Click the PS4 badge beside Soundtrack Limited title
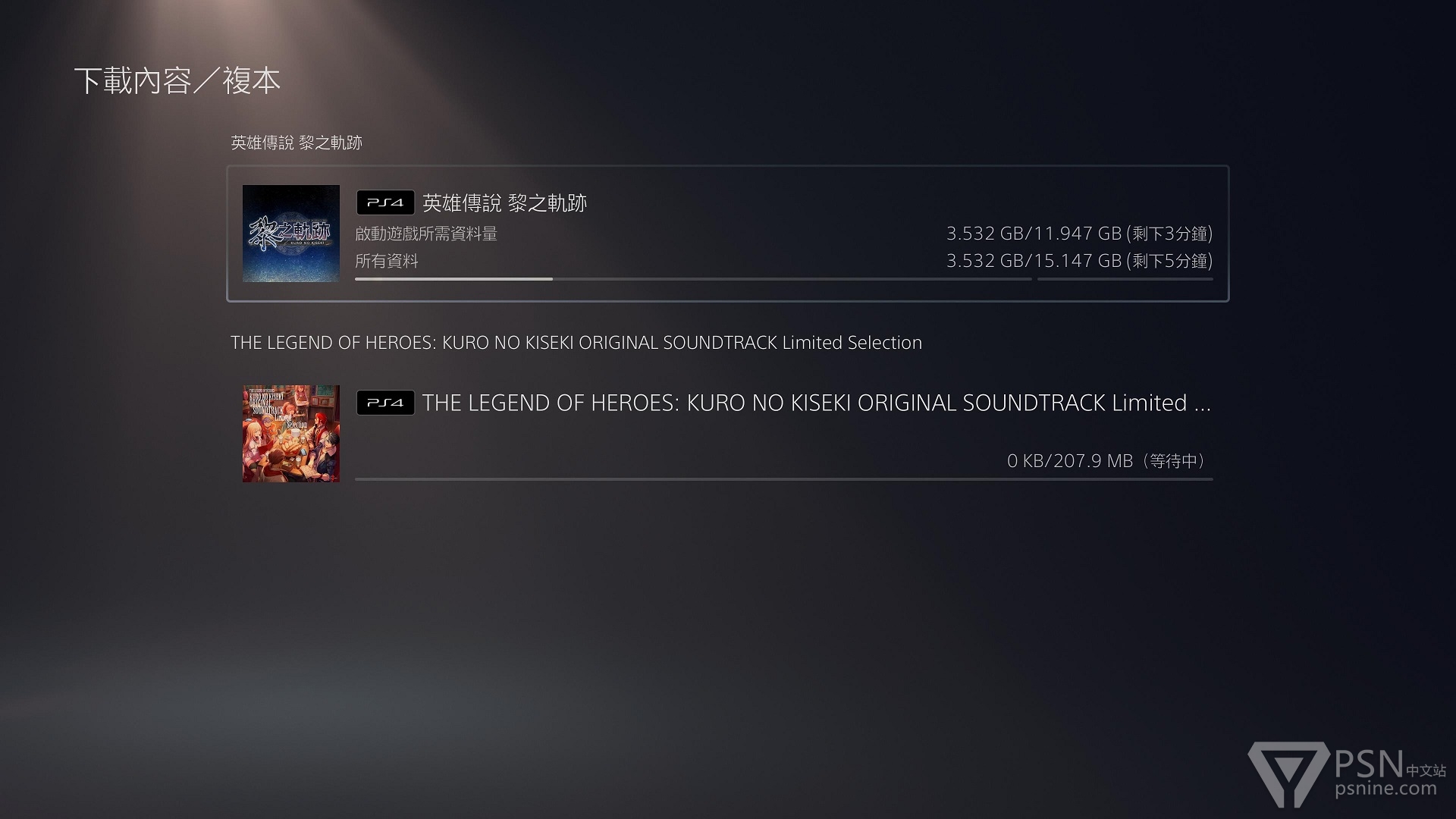Viewport: 1456px width, 819px height. tap(385, 403)
